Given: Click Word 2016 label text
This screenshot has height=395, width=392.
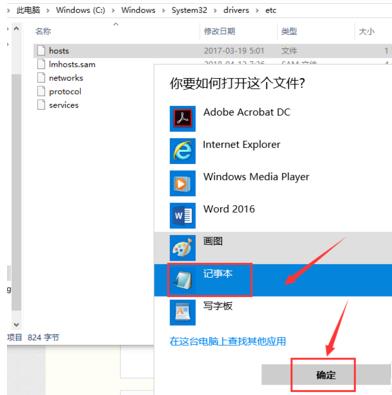Looking at the screenshot, I should [x=229, y=209].
